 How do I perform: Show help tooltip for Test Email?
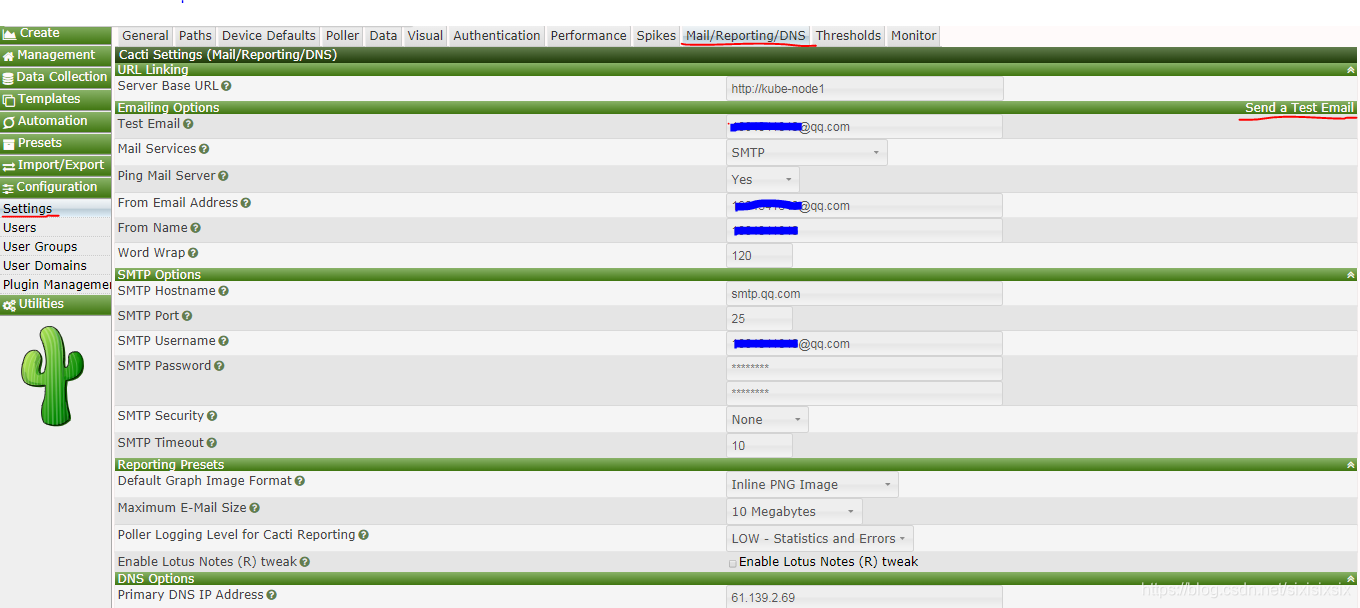[x=188, y=125]
